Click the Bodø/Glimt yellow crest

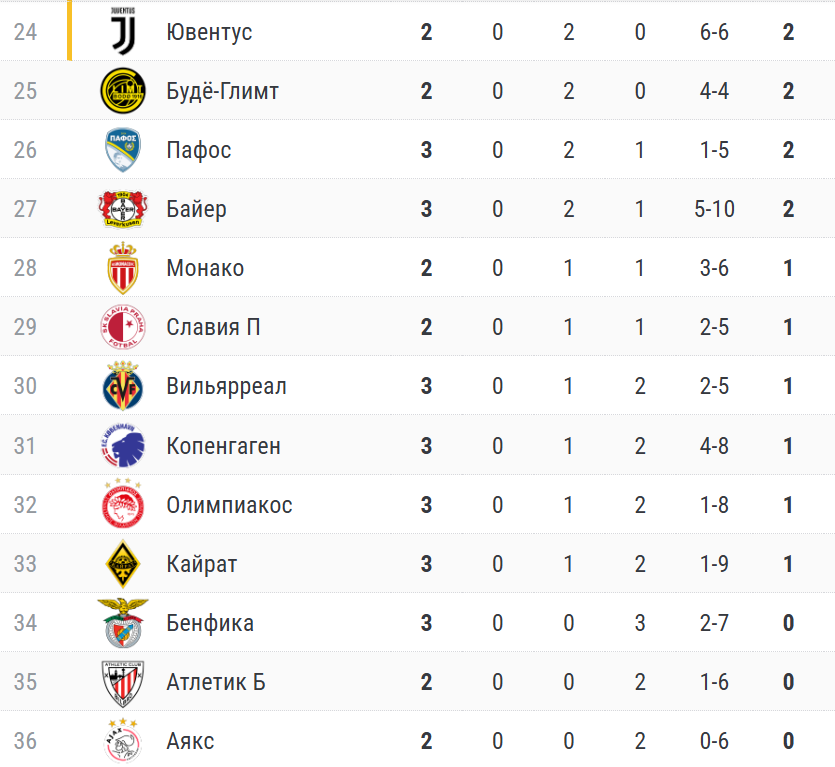pyautogui.click(x=123, y=91)
